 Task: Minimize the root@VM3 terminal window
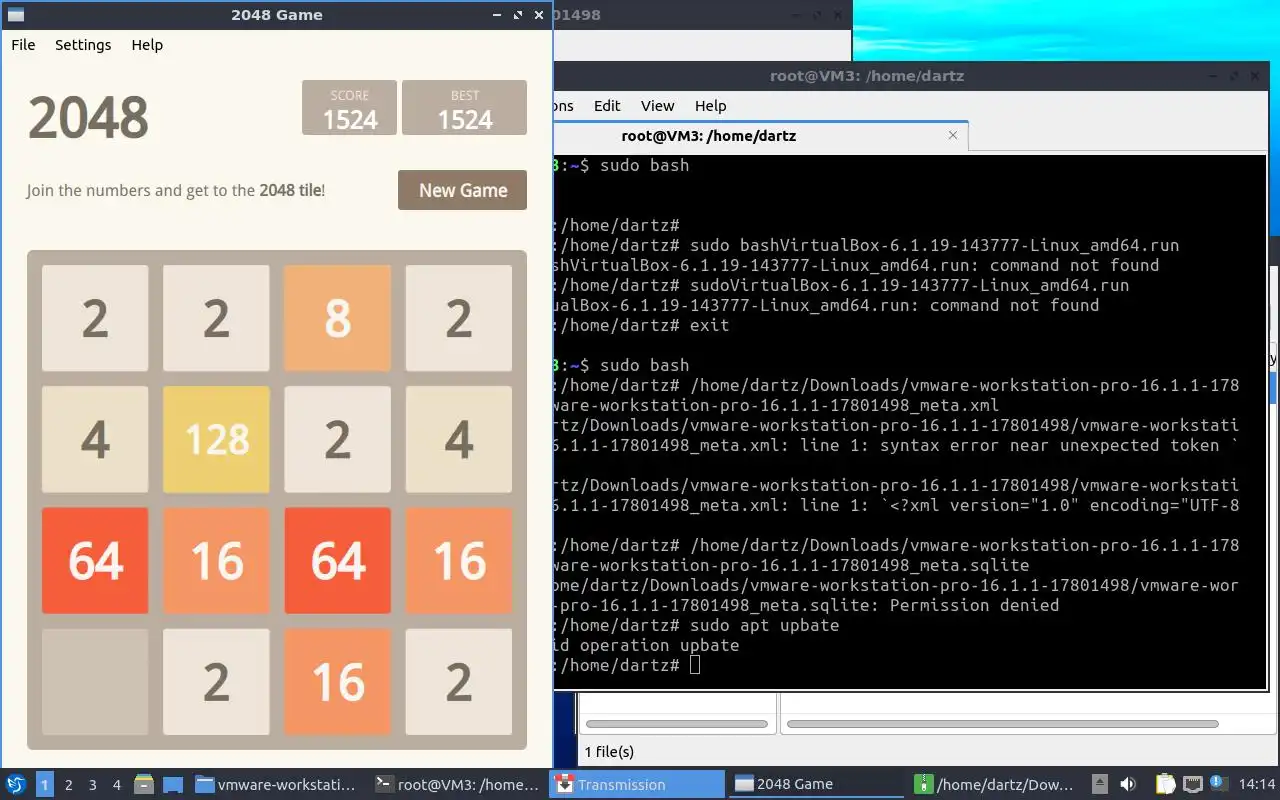[x=1213, y=76]
